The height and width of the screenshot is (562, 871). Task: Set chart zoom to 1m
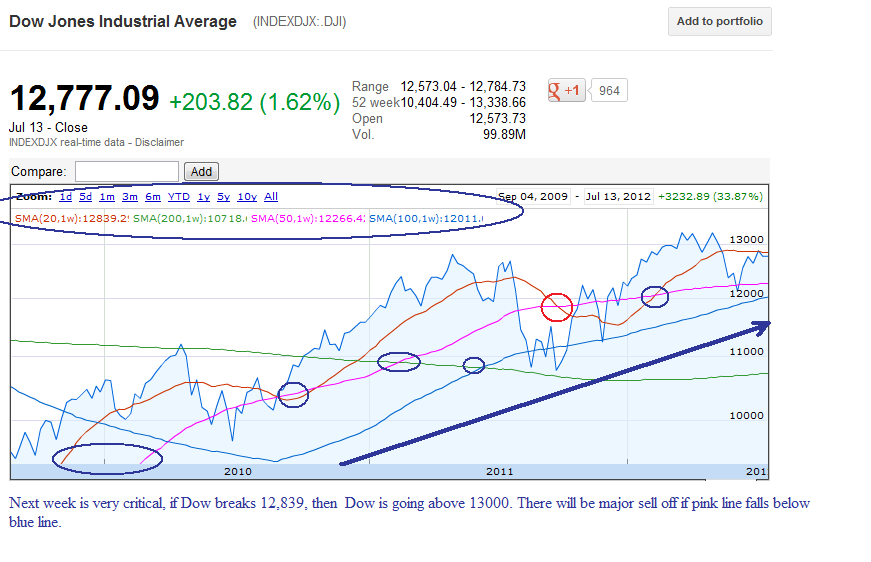click(x=107, y=197)
